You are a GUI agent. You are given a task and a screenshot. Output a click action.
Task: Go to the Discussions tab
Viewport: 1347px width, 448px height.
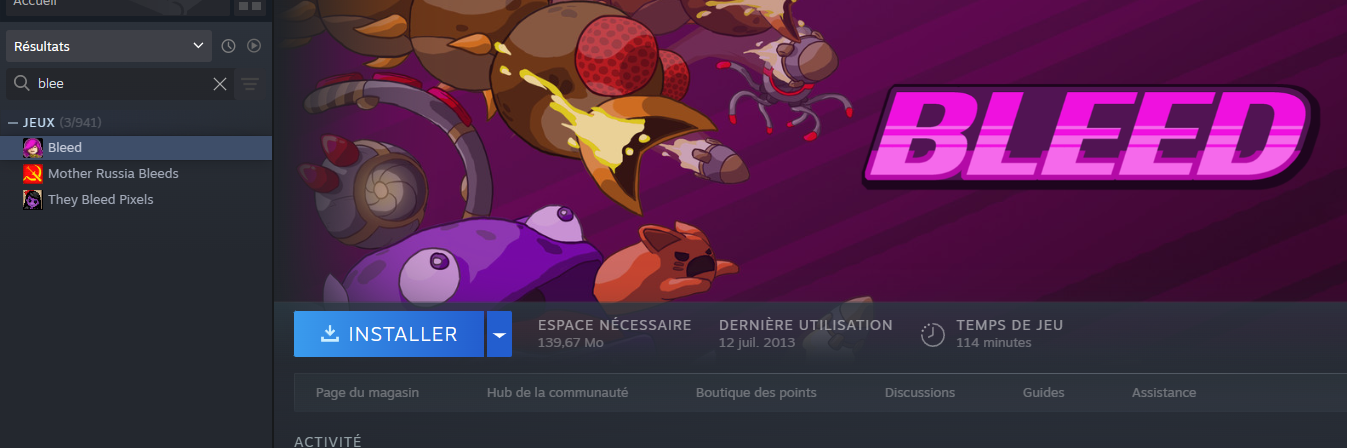point(920,393)
